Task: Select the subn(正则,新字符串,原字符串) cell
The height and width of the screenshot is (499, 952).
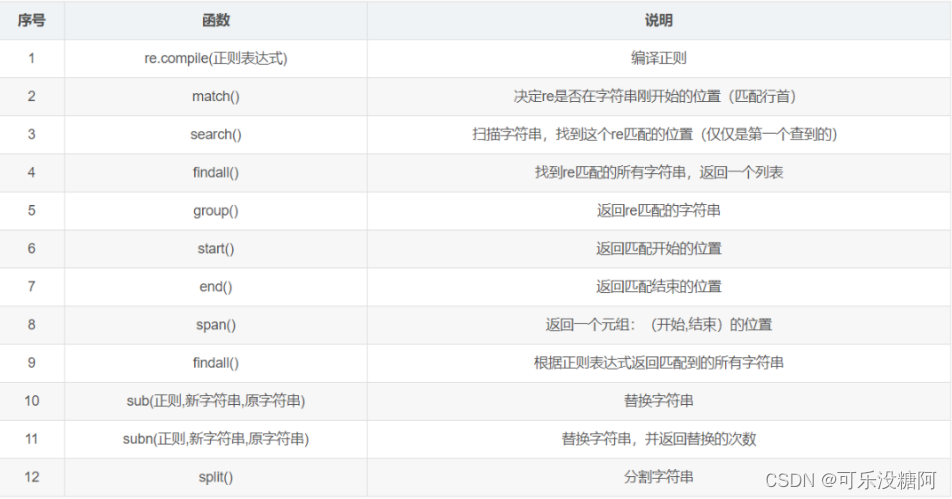Action: pyautogui.click(x=216, y=439)
